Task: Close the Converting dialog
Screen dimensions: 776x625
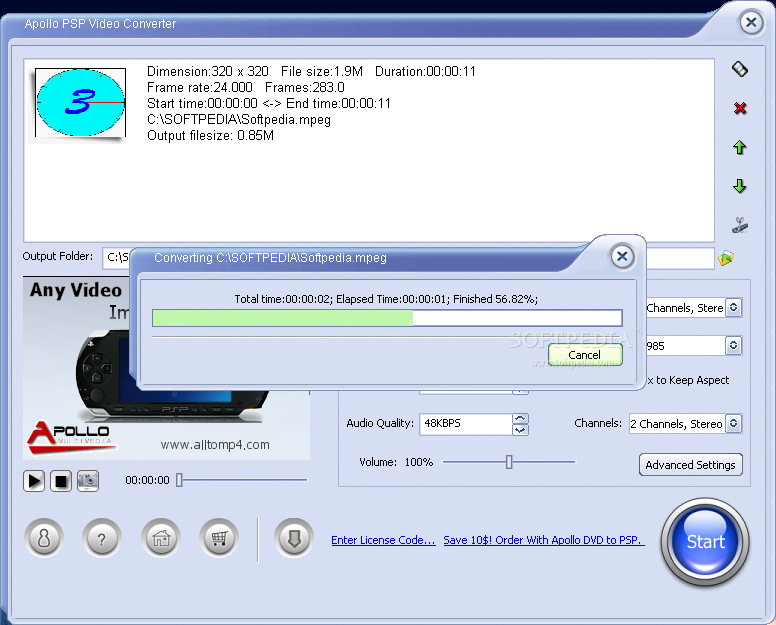Action: click(x=622, y=256)
